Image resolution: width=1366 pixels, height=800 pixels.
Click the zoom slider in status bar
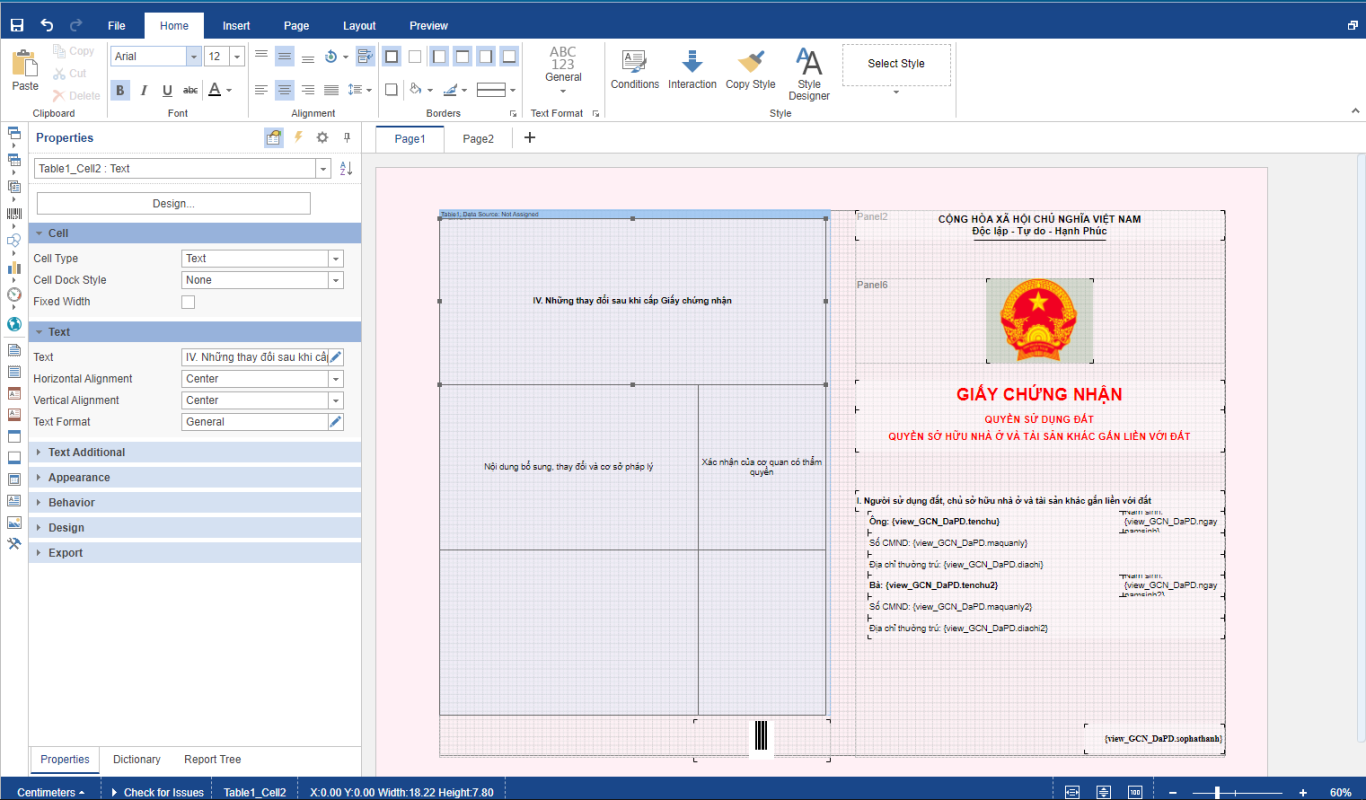click(1217, 792)
